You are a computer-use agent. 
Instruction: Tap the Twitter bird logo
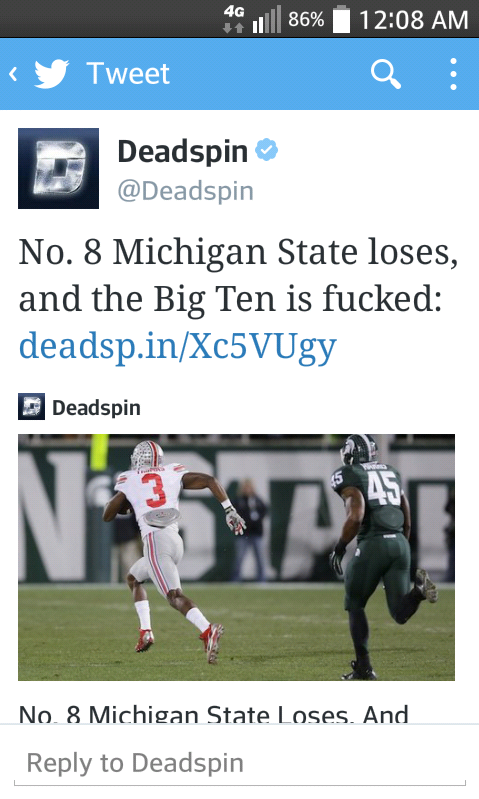[51, 74]
